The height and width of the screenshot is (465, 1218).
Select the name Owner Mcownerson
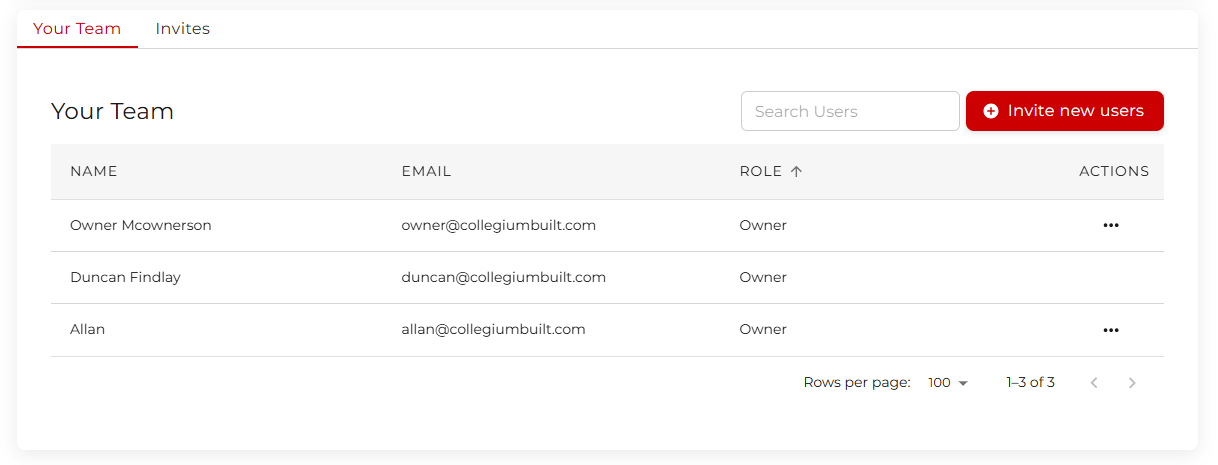point(141,225)
